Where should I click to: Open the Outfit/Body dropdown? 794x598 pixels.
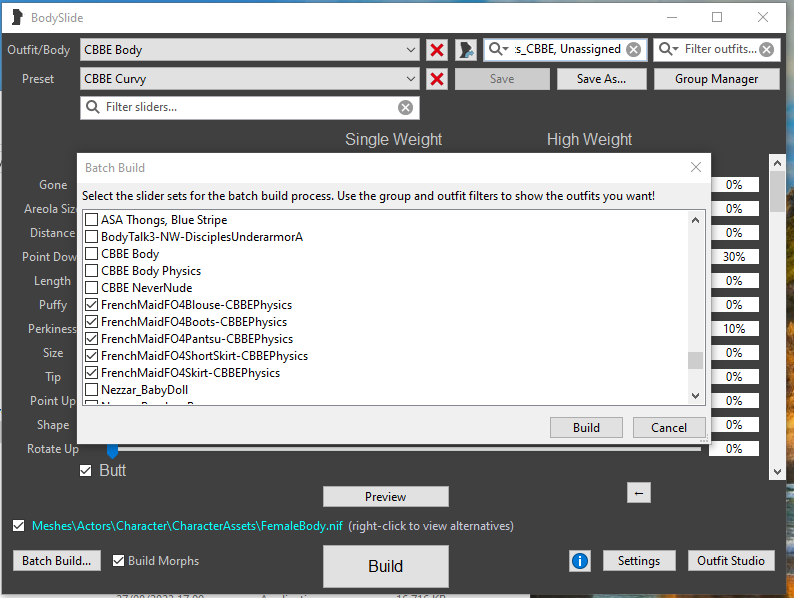(x=250, y=50)
